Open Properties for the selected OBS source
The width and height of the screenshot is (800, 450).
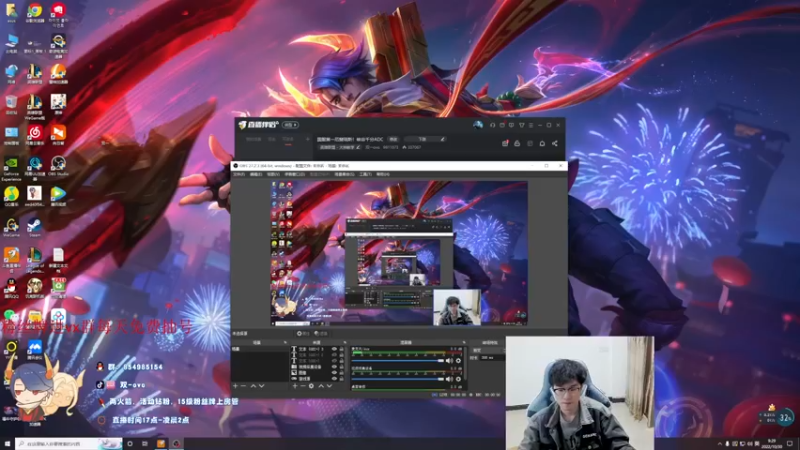click(305, 334)
